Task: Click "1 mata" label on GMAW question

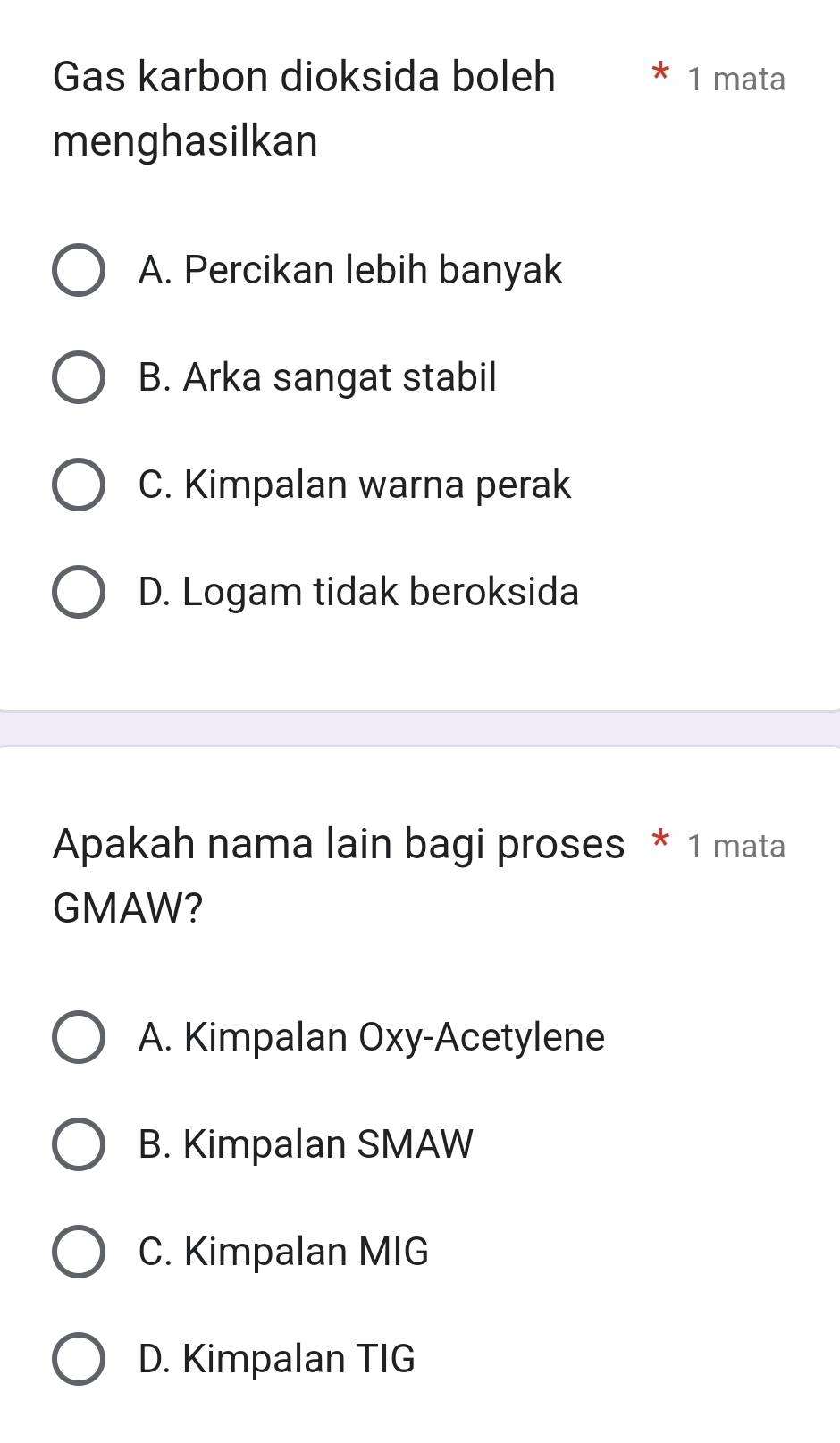Action: pyautogui.click(x=736, y=846)
